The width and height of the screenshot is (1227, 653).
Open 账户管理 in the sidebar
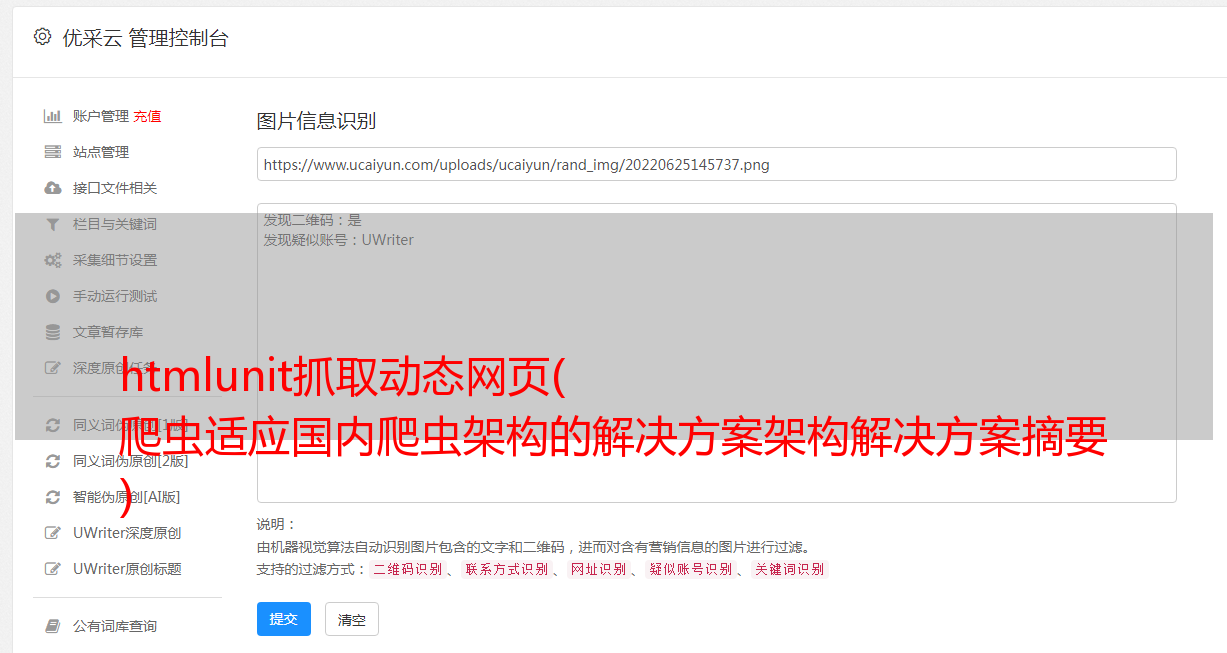(x=101, y=116)
